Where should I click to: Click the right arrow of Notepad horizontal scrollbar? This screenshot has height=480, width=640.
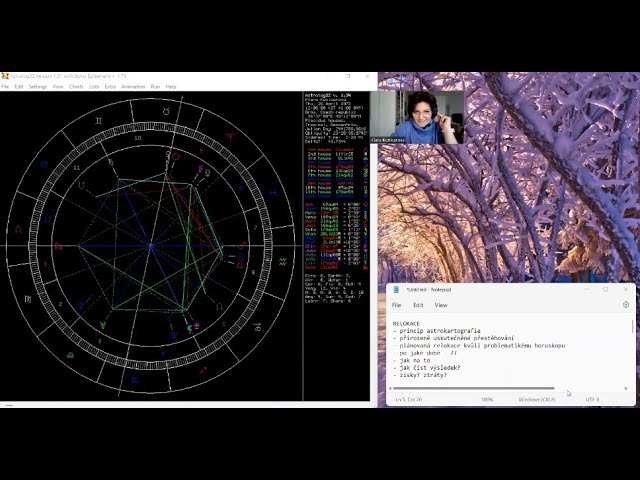click(x=627, y=388)
